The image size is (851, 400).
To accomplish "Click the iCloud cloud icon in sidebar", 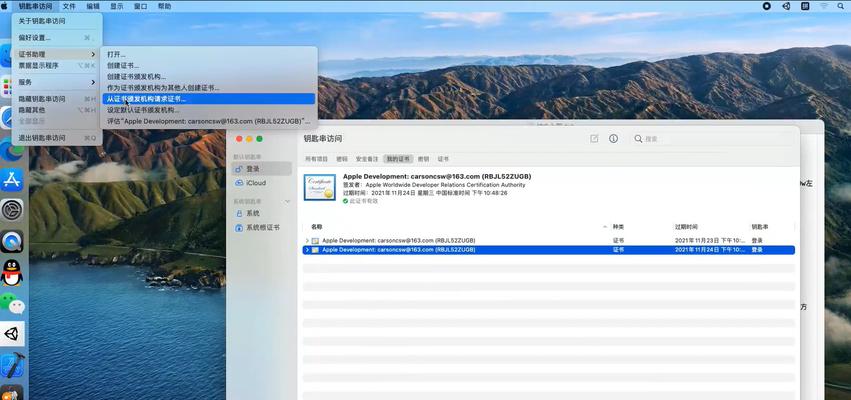I will coord(239,183).
